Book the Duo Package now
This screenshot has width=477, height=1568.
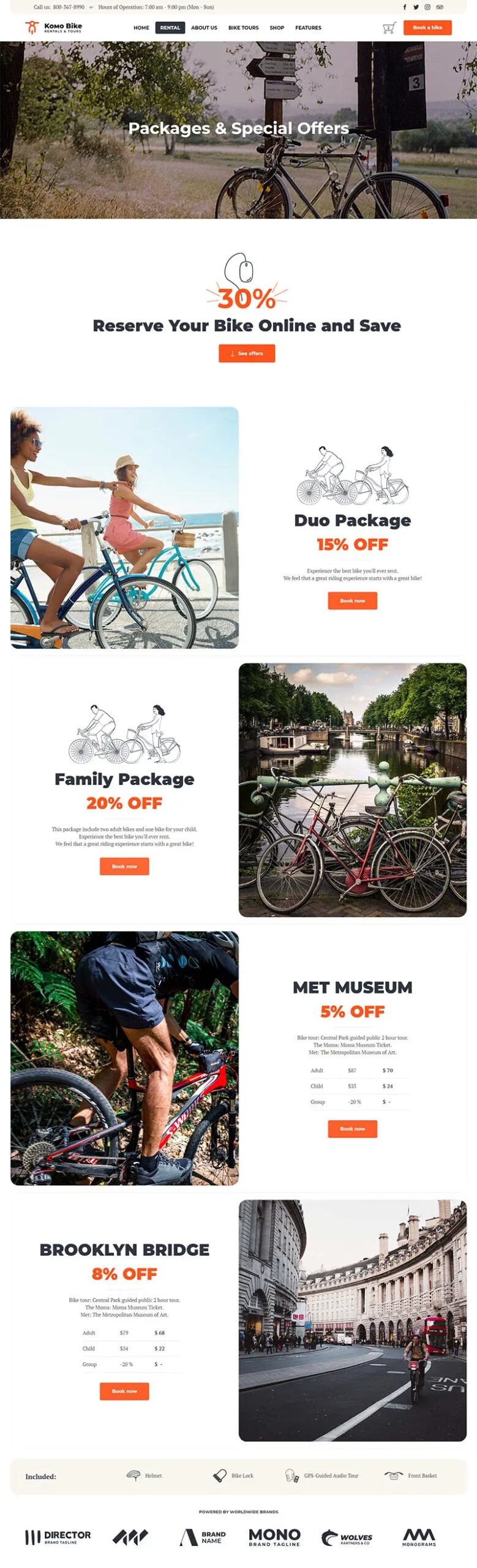click(x=353, y=600)
